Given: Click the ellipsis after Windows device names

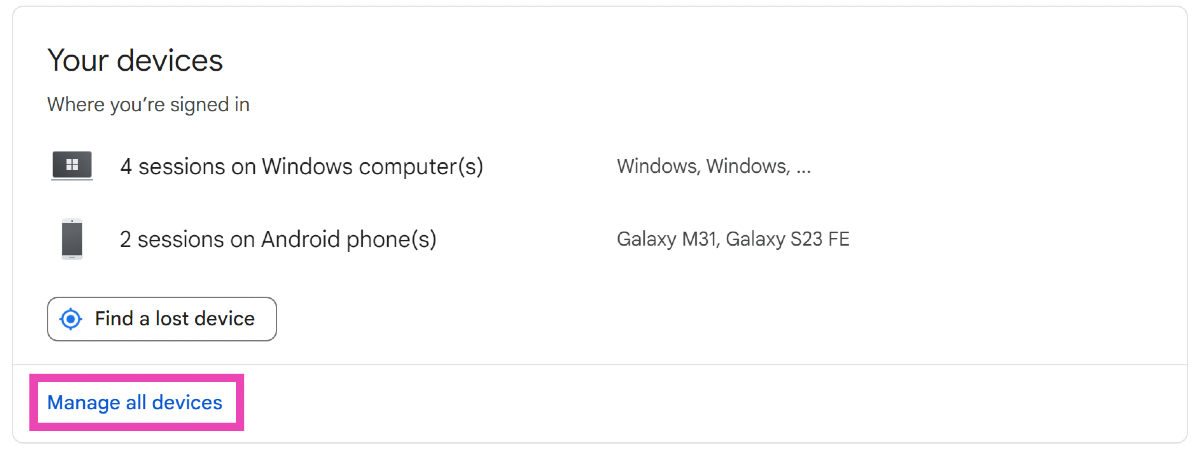Looking at the screenshot, I should (803, 166).
